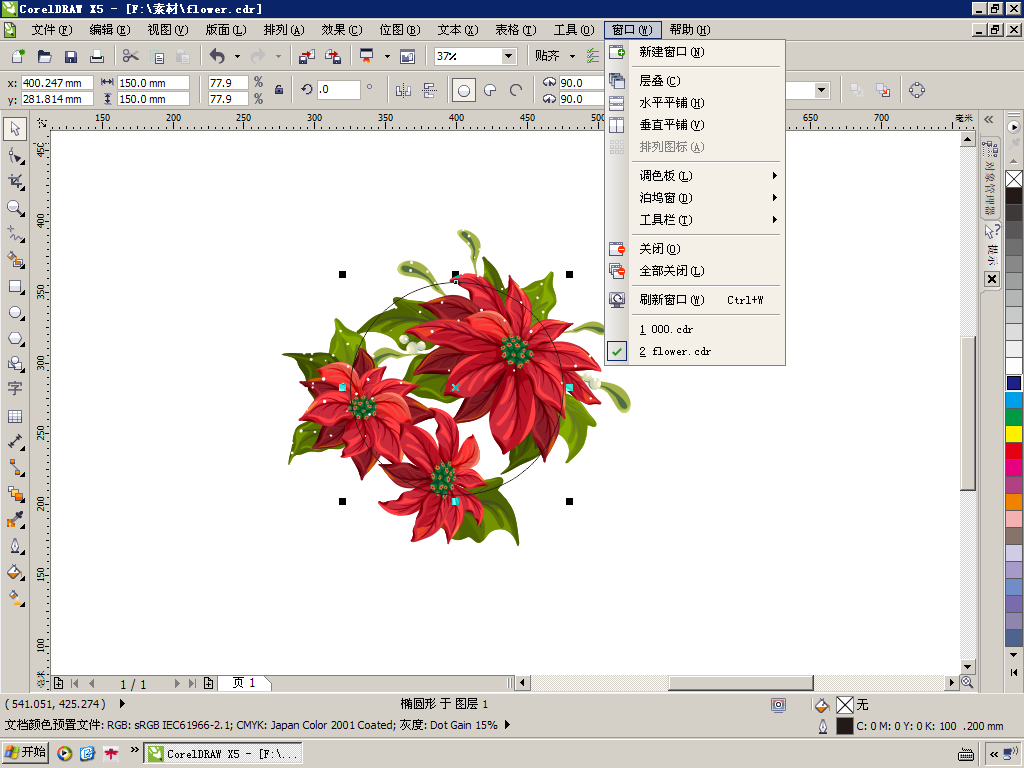Select the Rectangle tool

(x=14, y=287)
